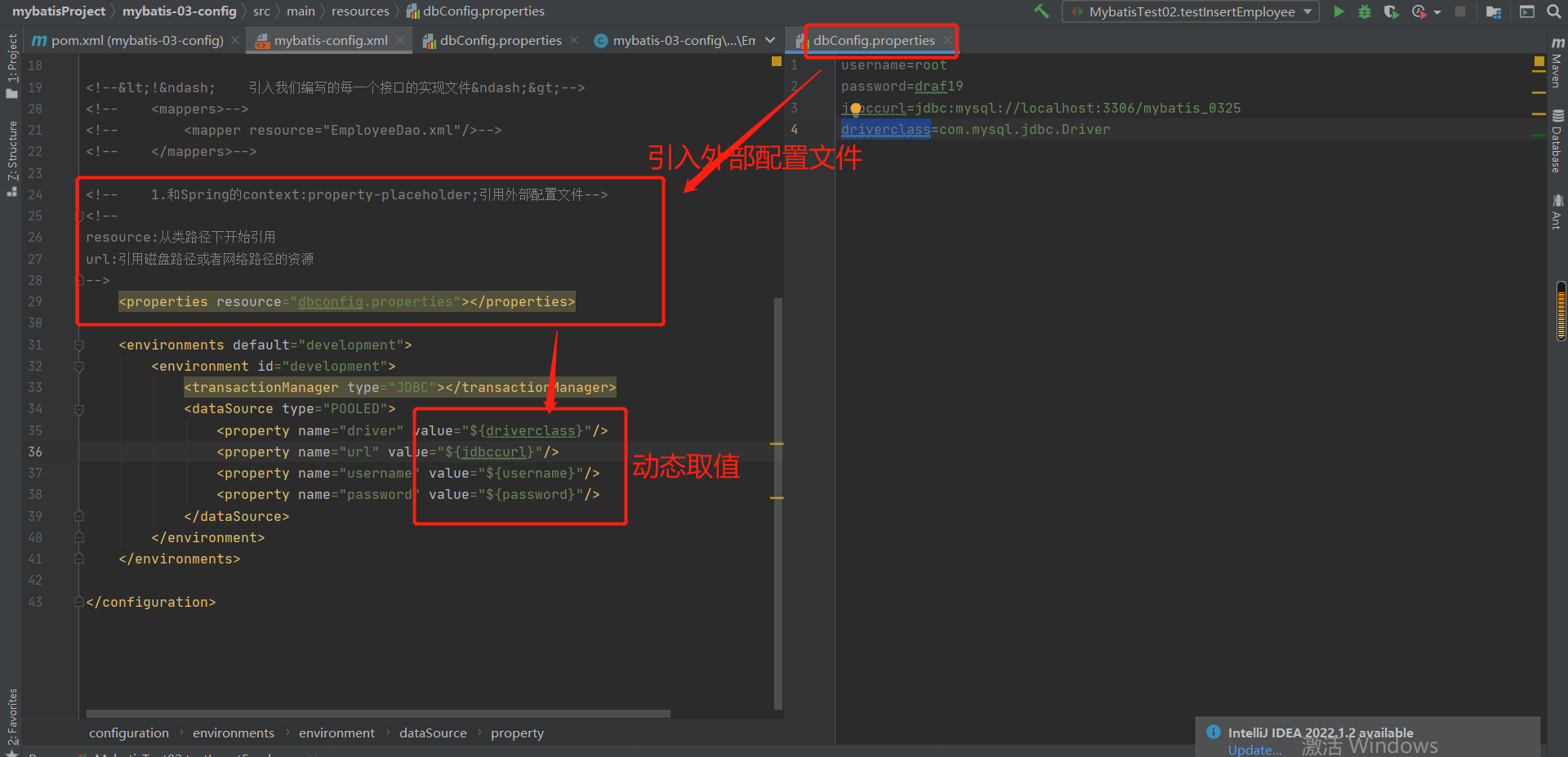
Task: Click resources in navigation bar
Action: click(360, 11)
